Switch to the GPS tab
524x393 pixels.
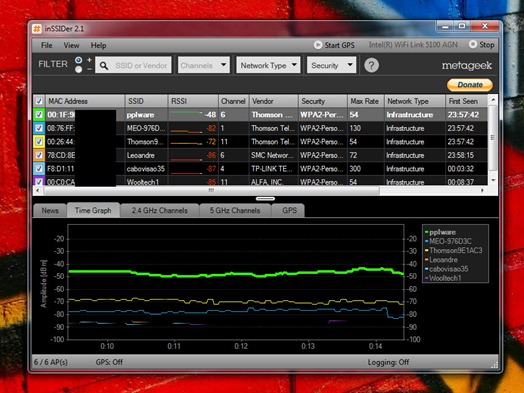click(289, 211)
